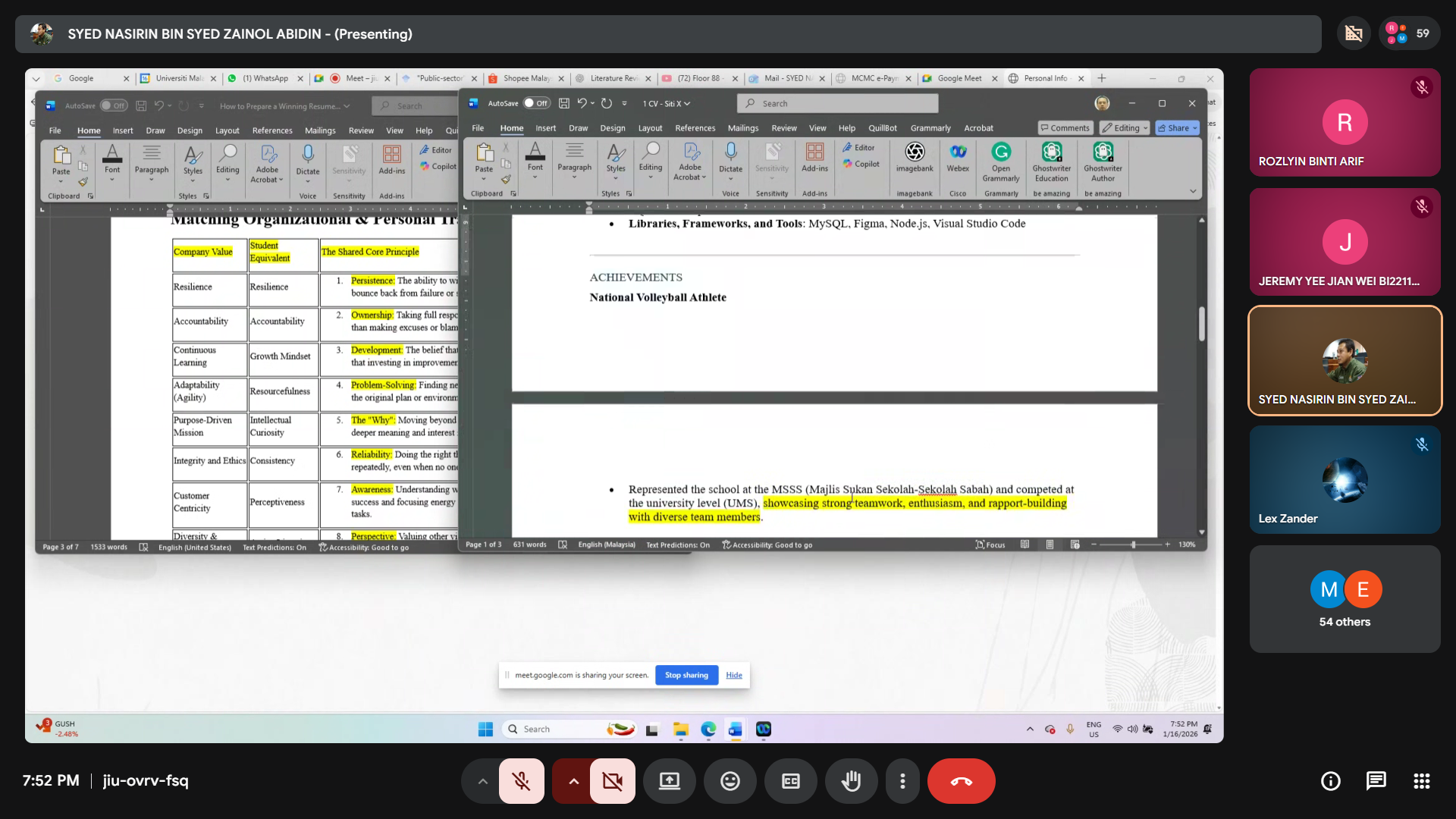Click zoom in plus on CV Word status bar
The width and height of the screenshot is (1456, 819).
[x=1167, y=544]
